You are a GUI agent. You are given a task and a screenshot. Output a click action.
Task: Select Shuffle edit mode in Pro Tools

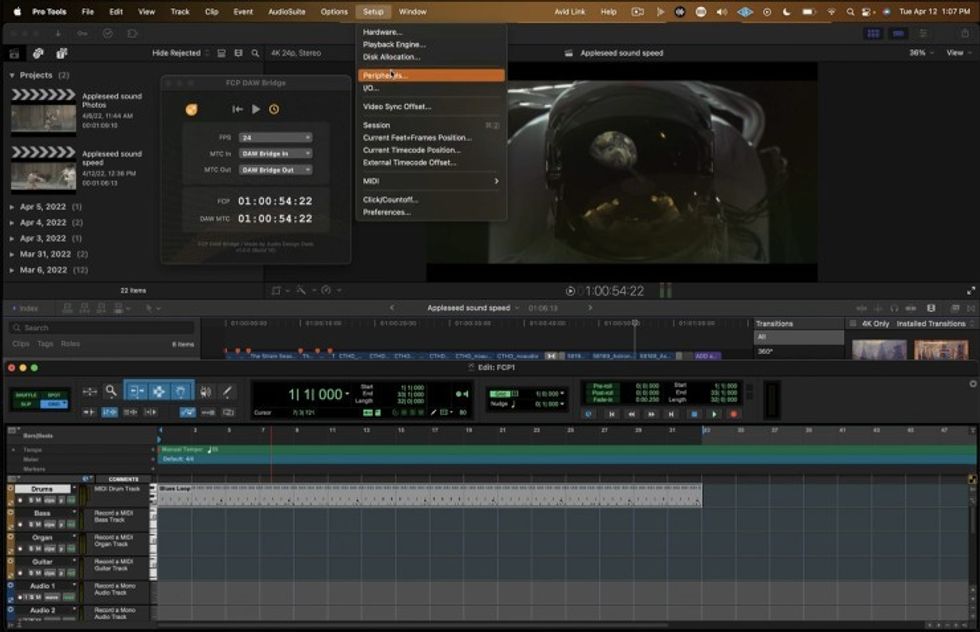pyautogui.click(x=26, y=395)
